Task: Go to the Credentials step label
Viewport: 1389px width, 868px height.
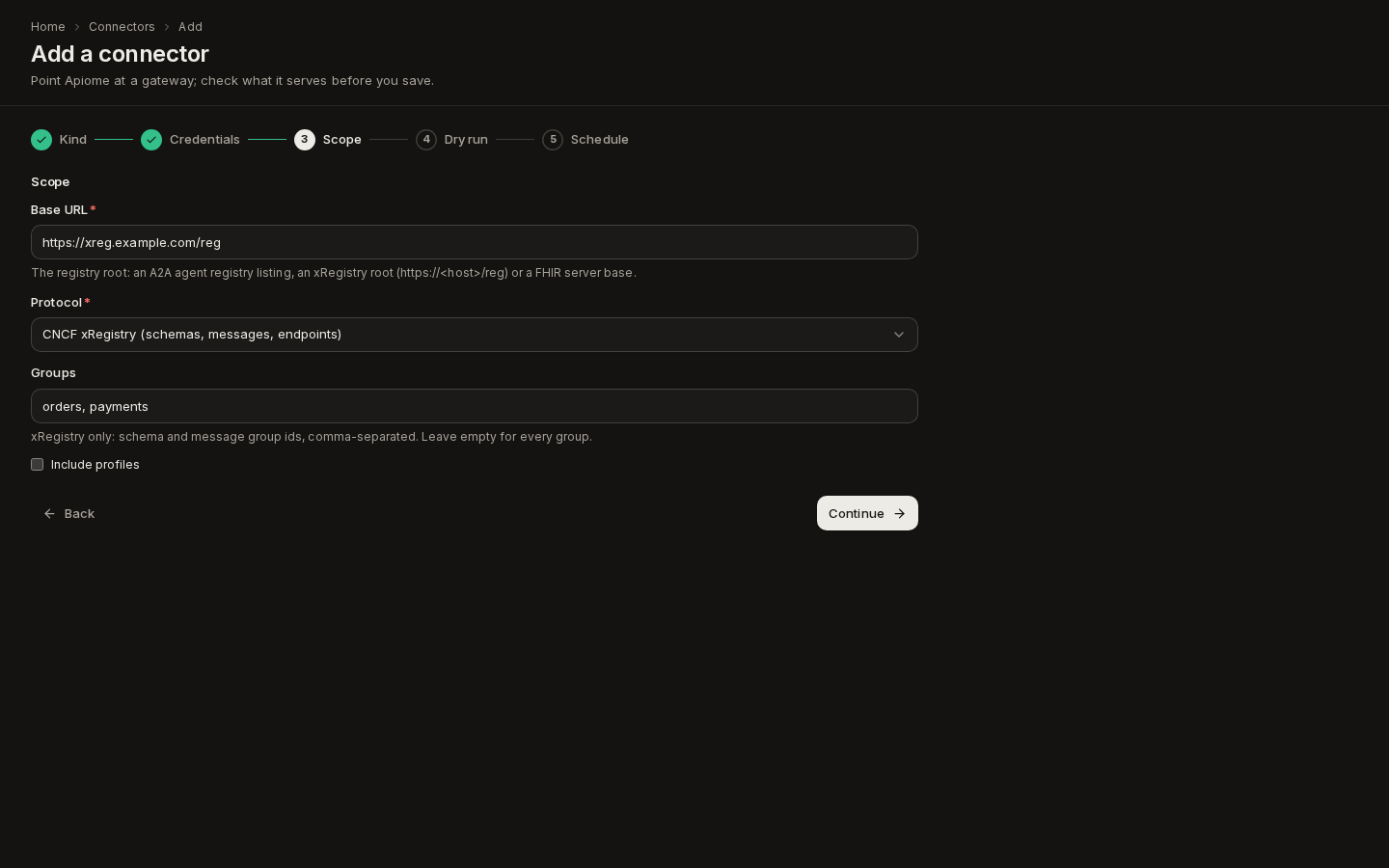Action: [204, 140]
